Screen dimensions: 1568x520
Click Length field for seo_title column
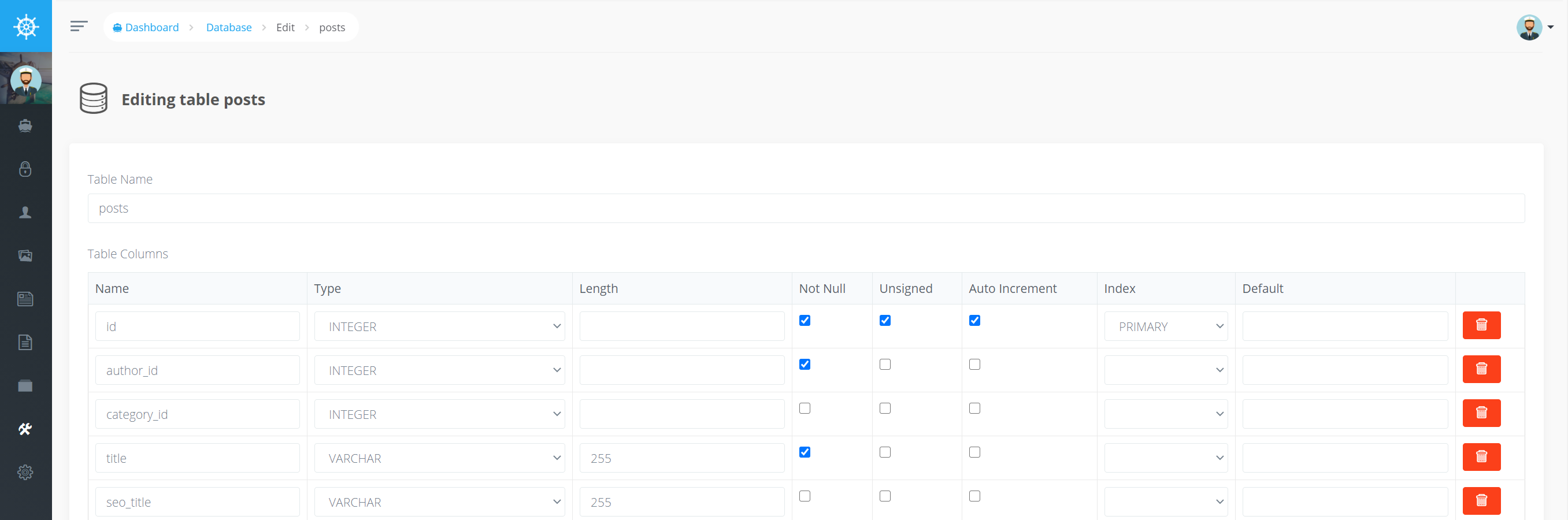[x=682, y=502]
